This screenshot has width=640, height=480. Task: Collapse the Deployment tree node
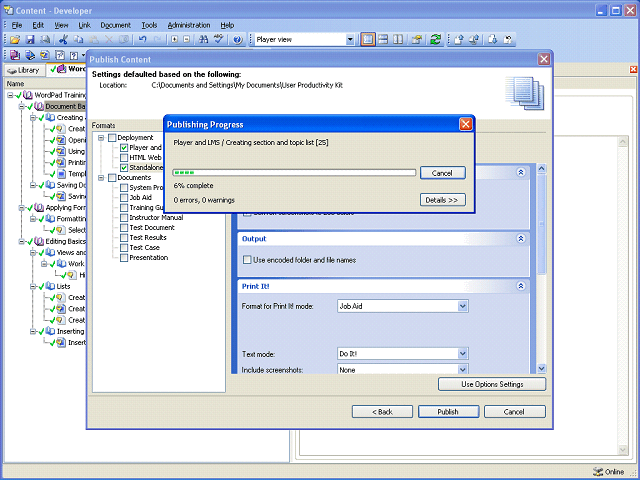[101, 138]
